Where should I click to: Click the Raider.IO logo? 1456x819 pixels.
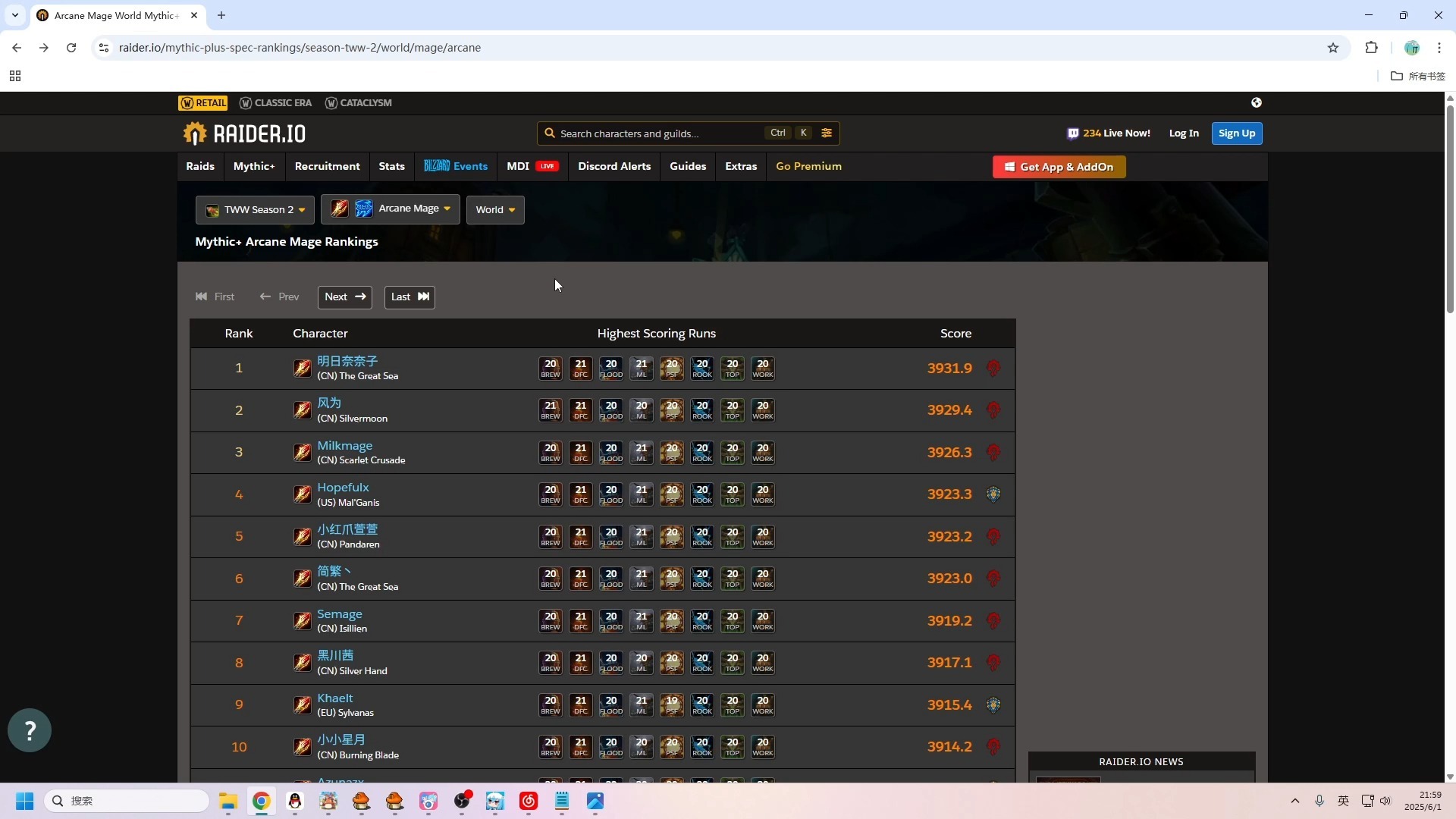tap(244, 133)
